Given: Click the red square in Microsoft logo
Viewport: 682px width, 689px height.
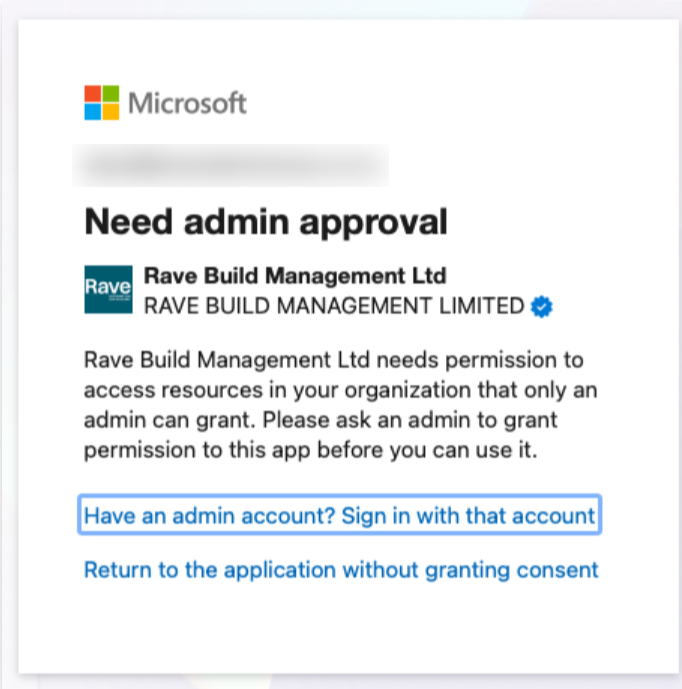Looking at the screenshot, I should click(x=93, y=94).
